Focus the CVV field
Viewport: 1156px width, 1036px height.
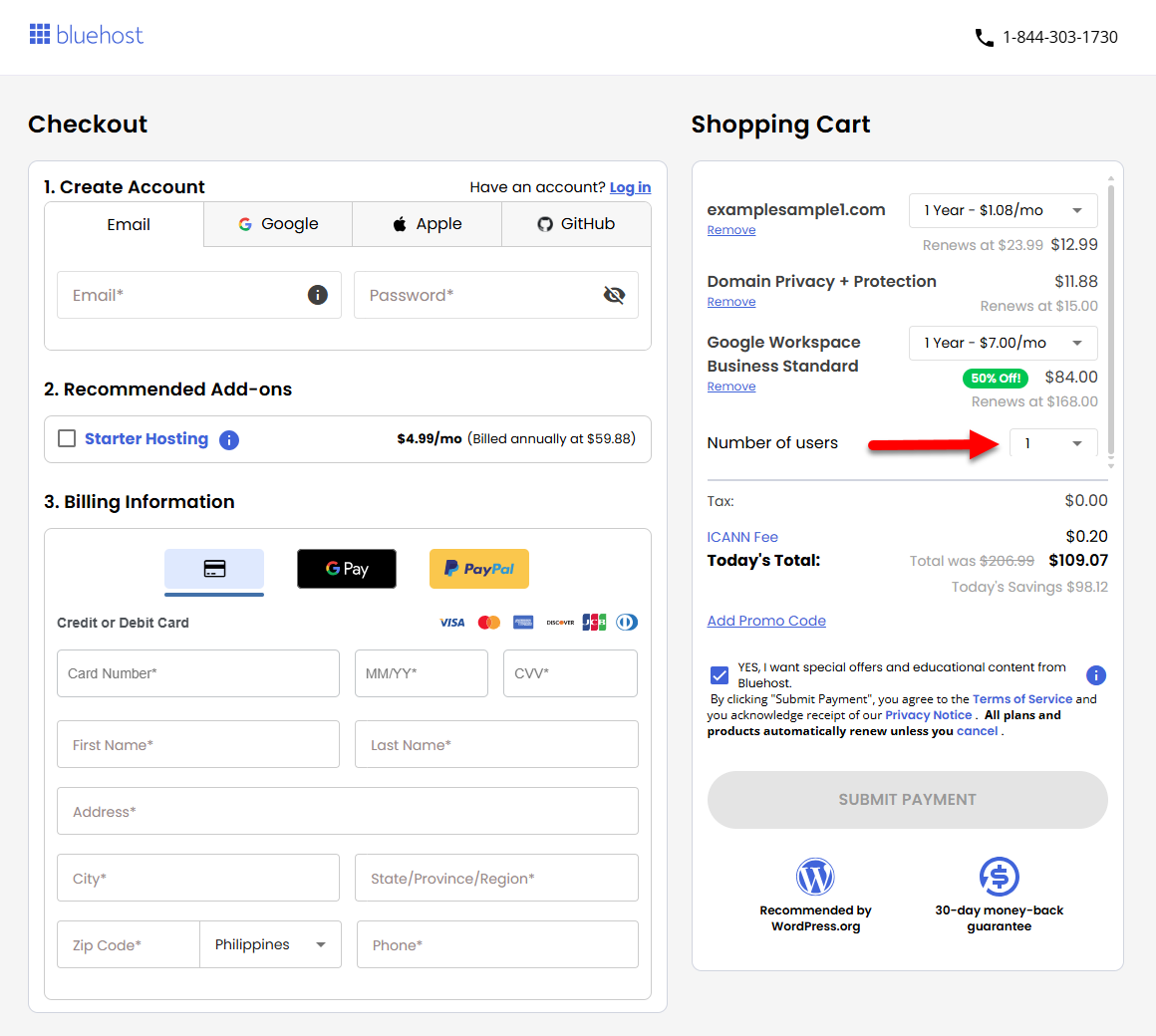pyautogui.click(x=570, y=673)
